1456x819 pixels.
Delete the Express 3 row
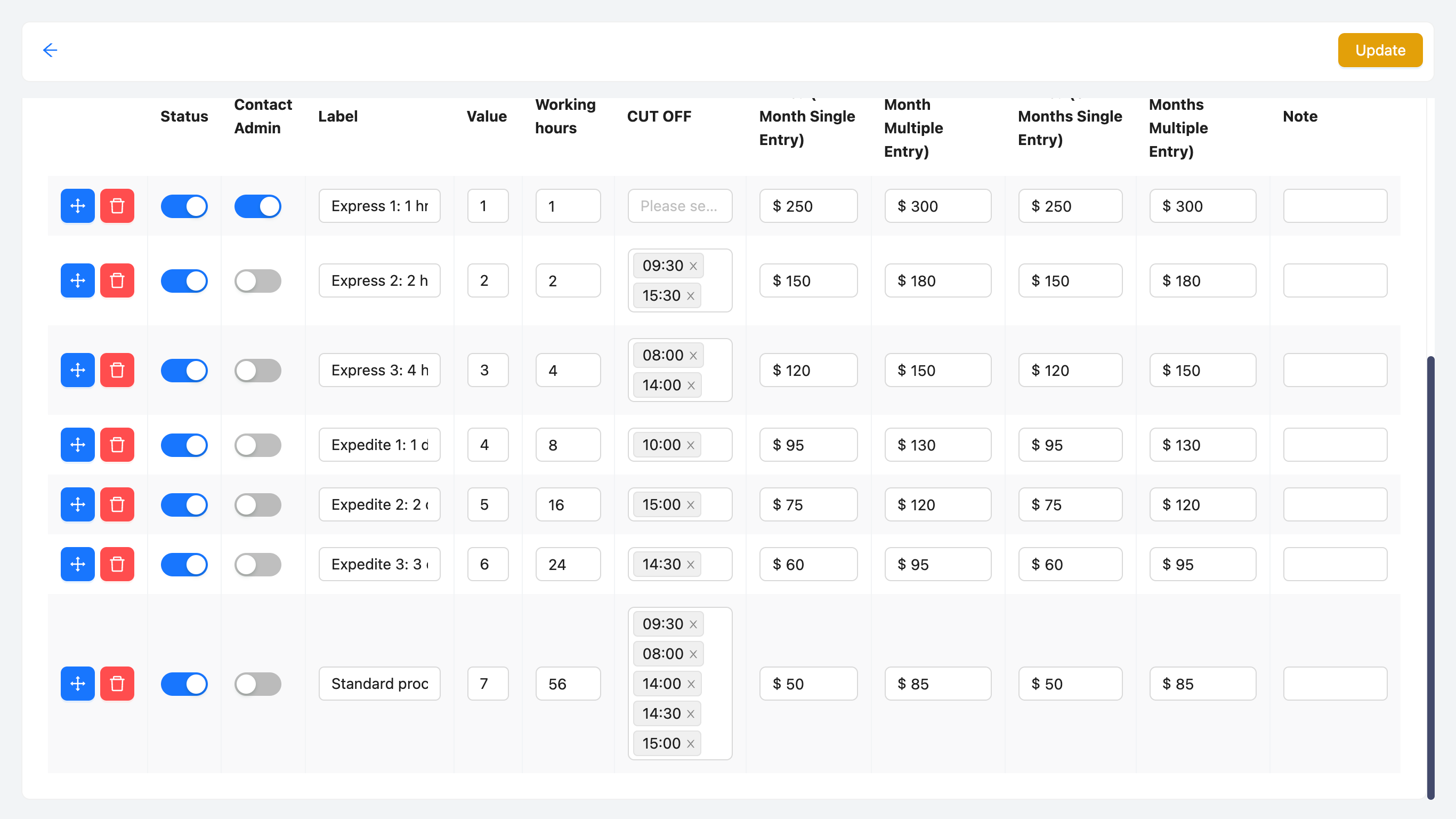click(x=117, y=371)
